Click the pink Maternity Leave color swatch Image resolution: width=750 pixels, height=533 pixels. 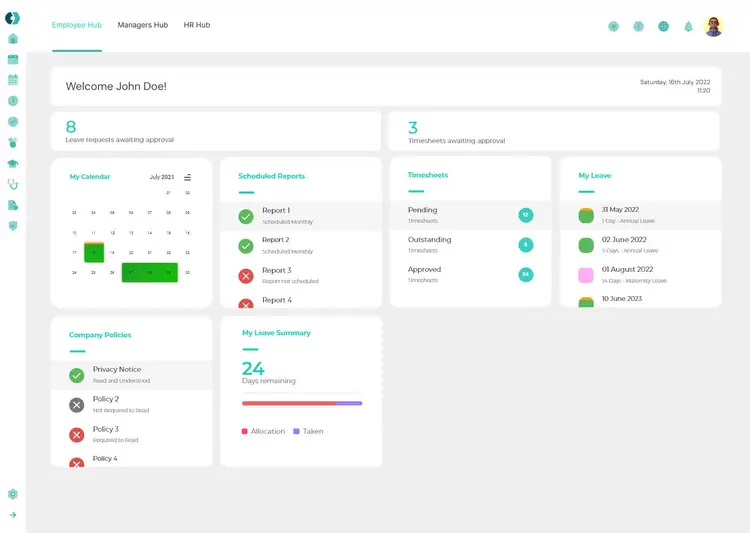(586, 275)
